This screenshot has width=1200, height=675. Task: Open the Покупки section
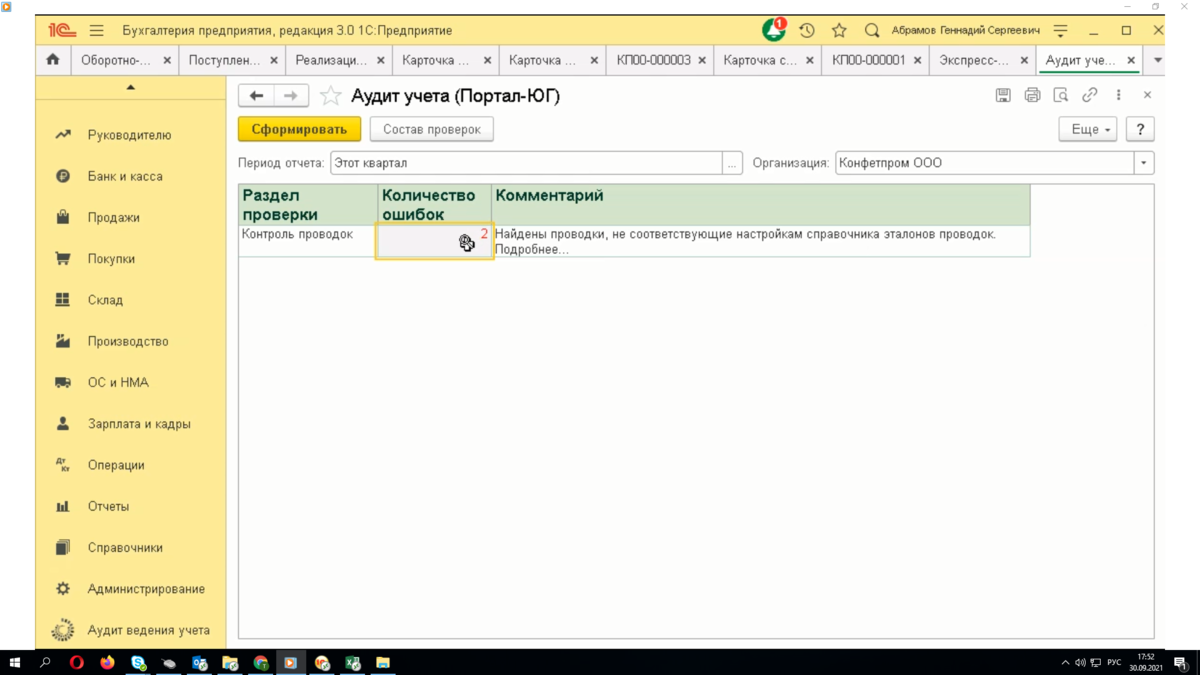111,259
